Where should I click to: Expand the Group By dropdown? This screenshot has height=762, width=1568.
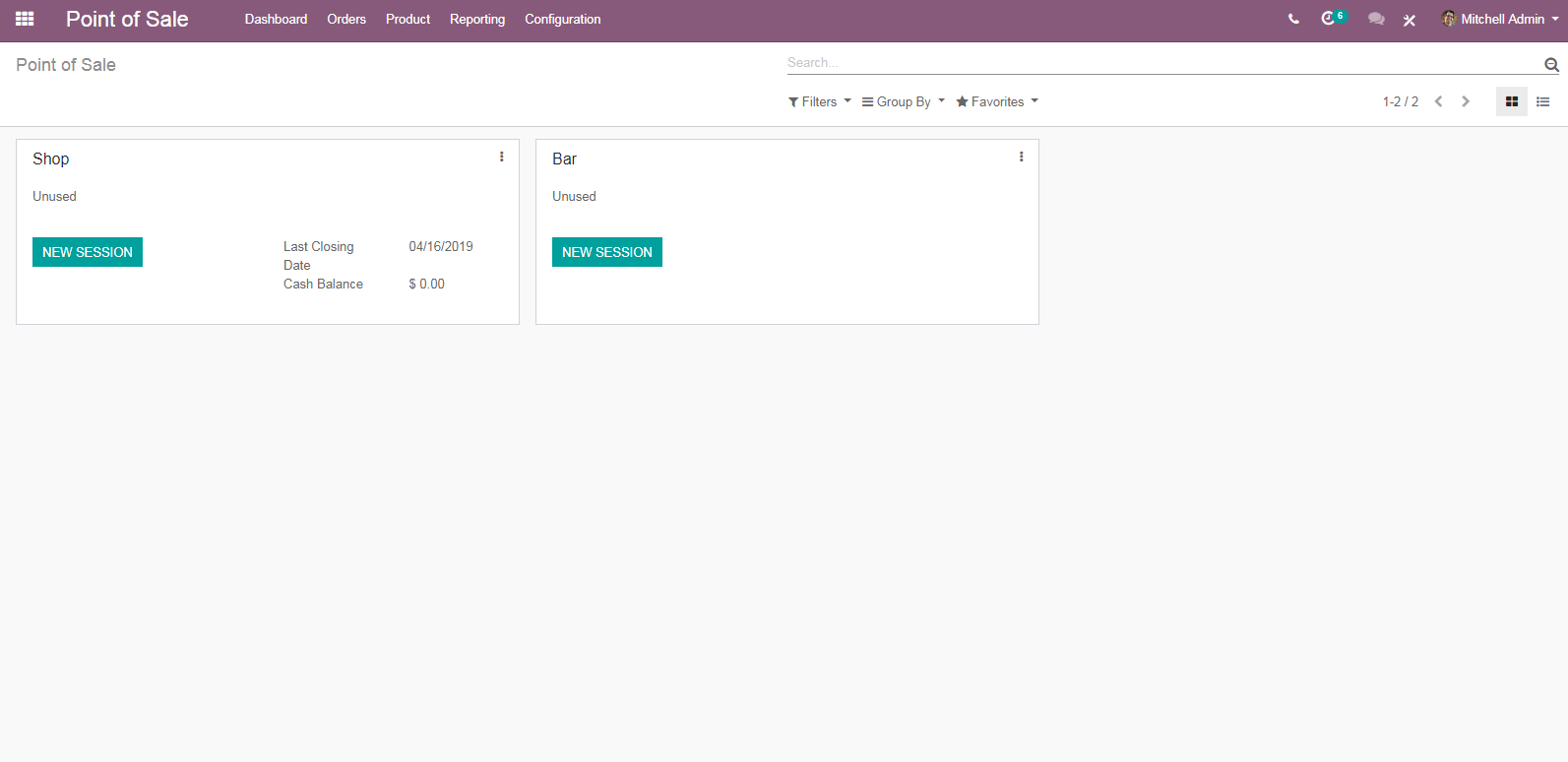(904, 101)
